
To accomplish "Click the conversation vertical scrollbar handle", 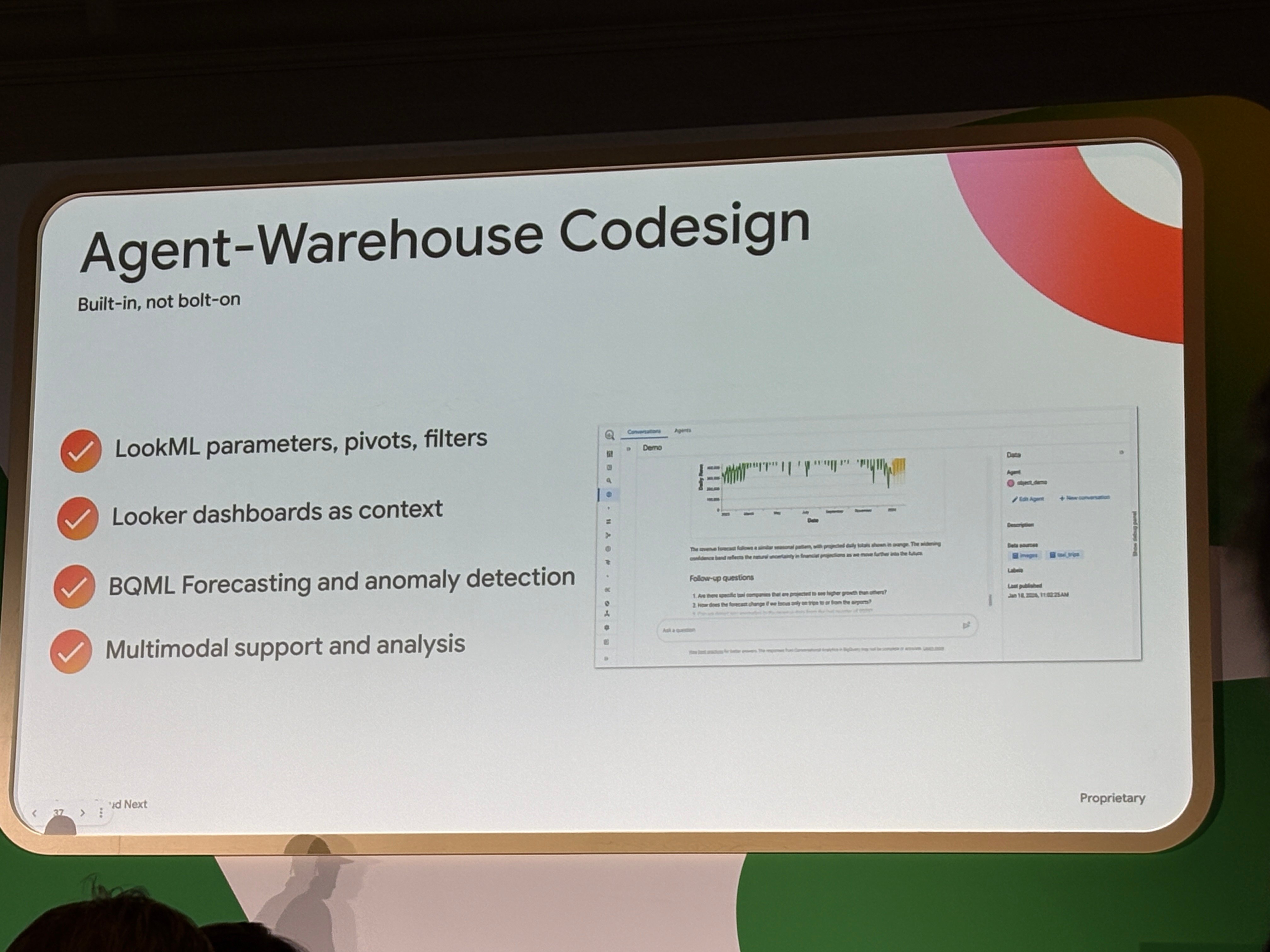I will pos(990,600).
